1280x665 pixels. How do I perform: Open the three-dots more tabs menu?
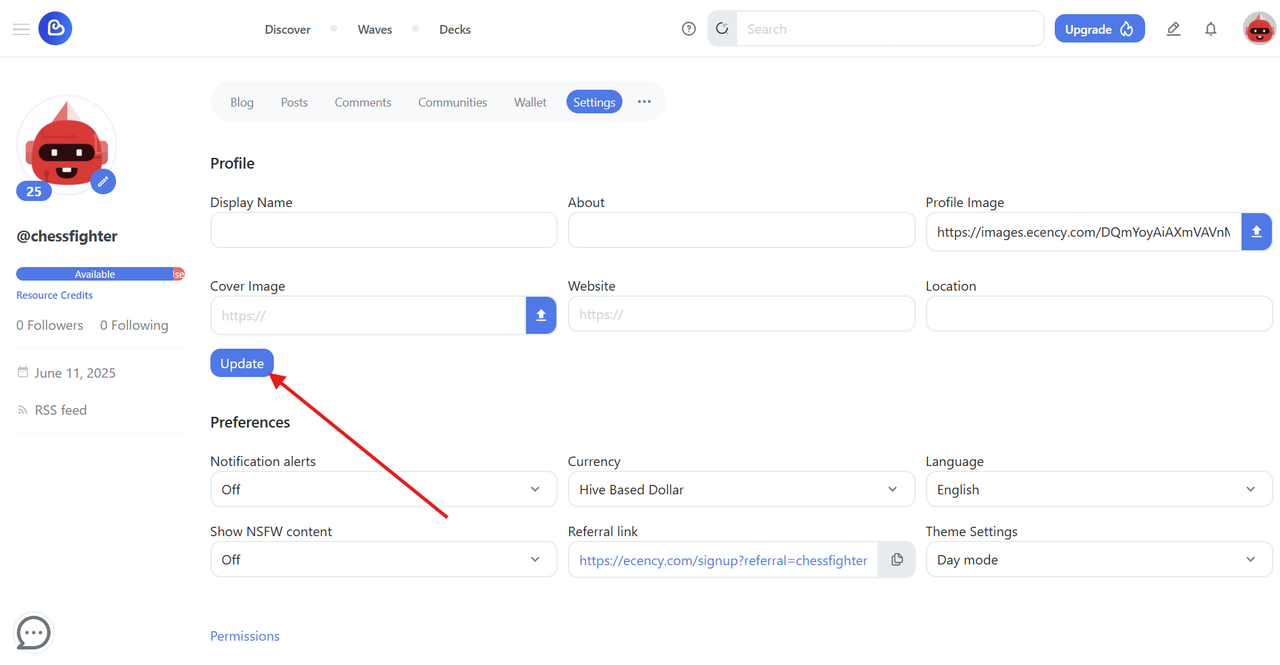644,102
